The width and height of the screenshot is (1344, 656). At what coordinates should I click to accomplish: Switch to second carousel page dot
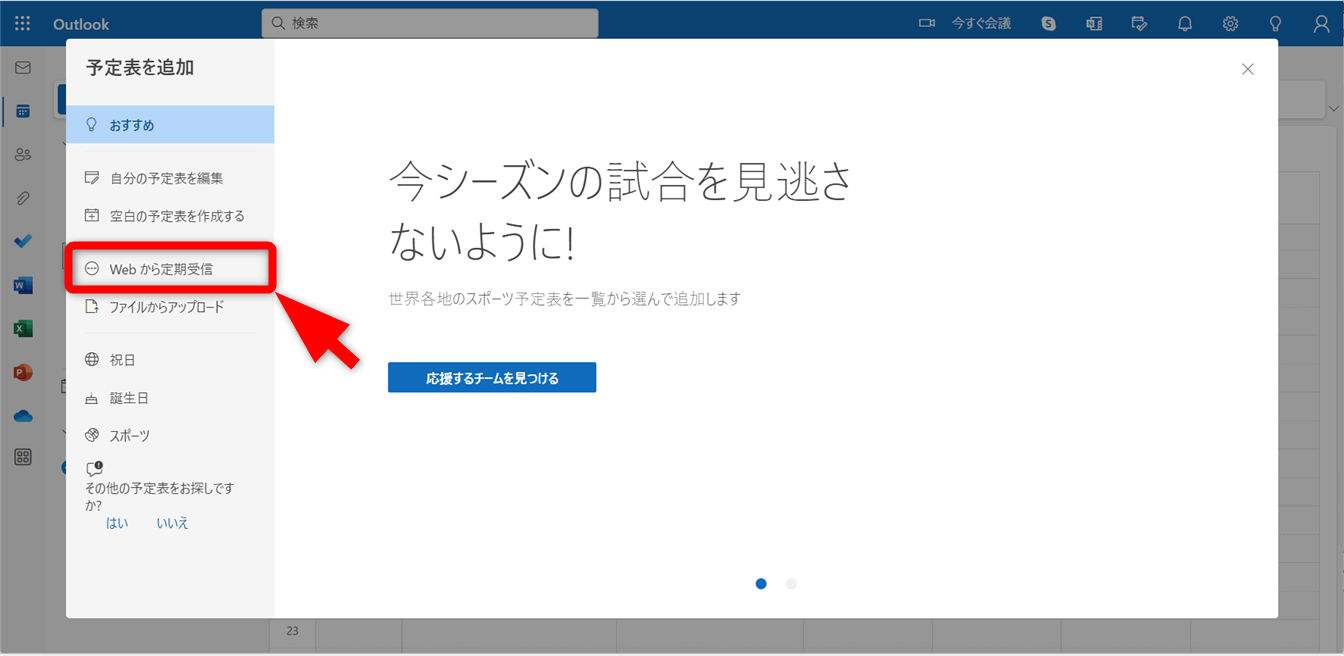tap(791, 584)
